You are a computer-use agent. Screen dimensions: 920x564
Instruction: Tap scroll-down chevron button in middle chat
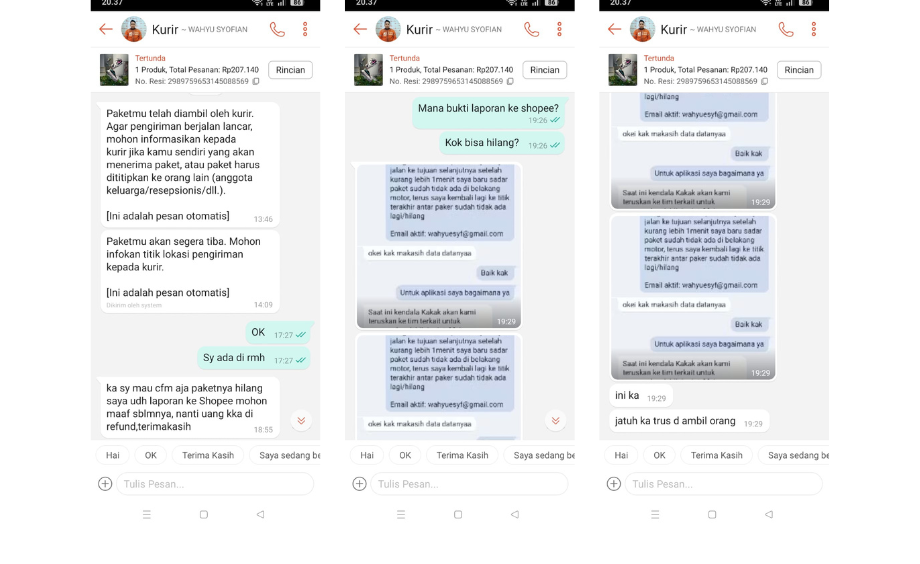click(x=555, y=420)
